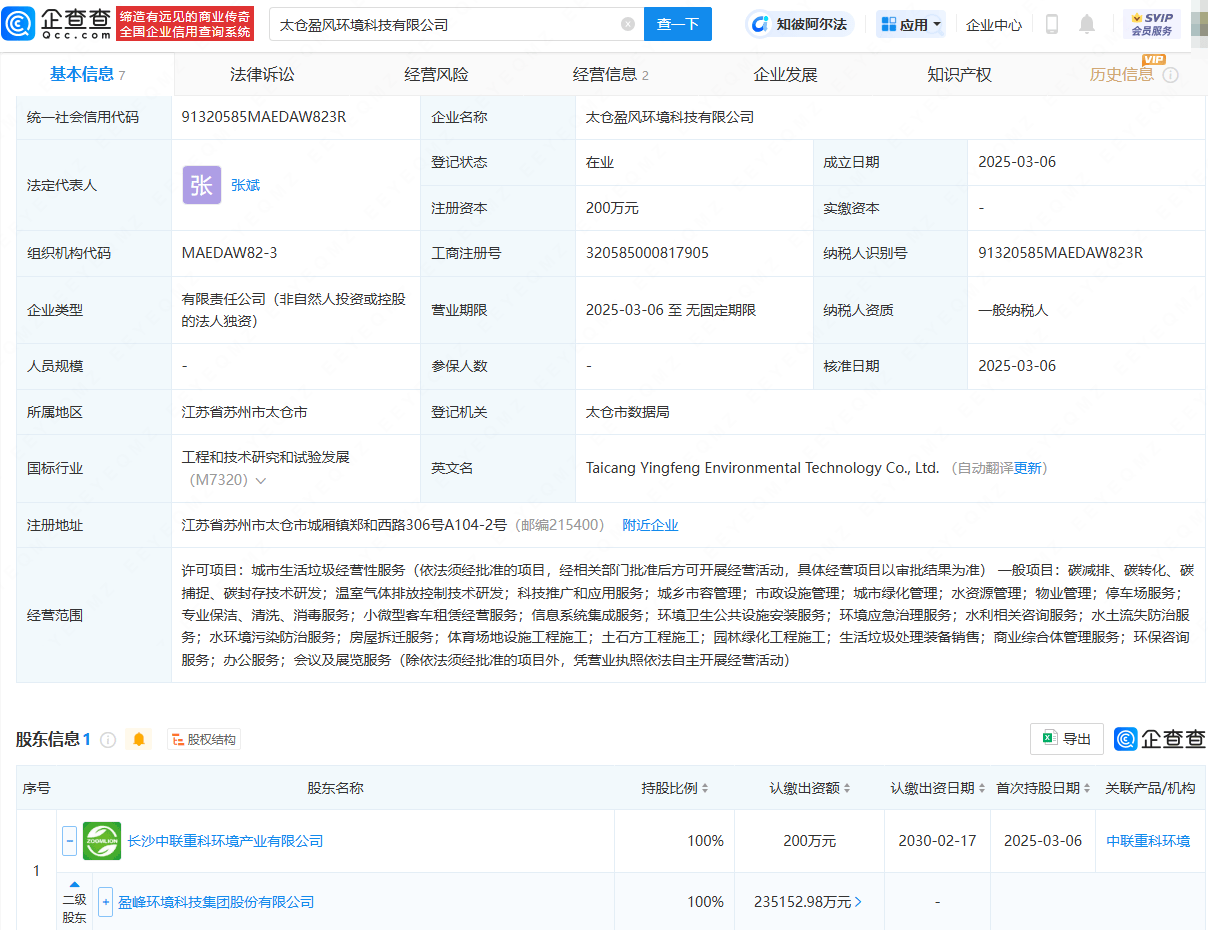Export shareholder info with 导出 button
Viewport: 1208px width, 930px height.
point(1067,739)
